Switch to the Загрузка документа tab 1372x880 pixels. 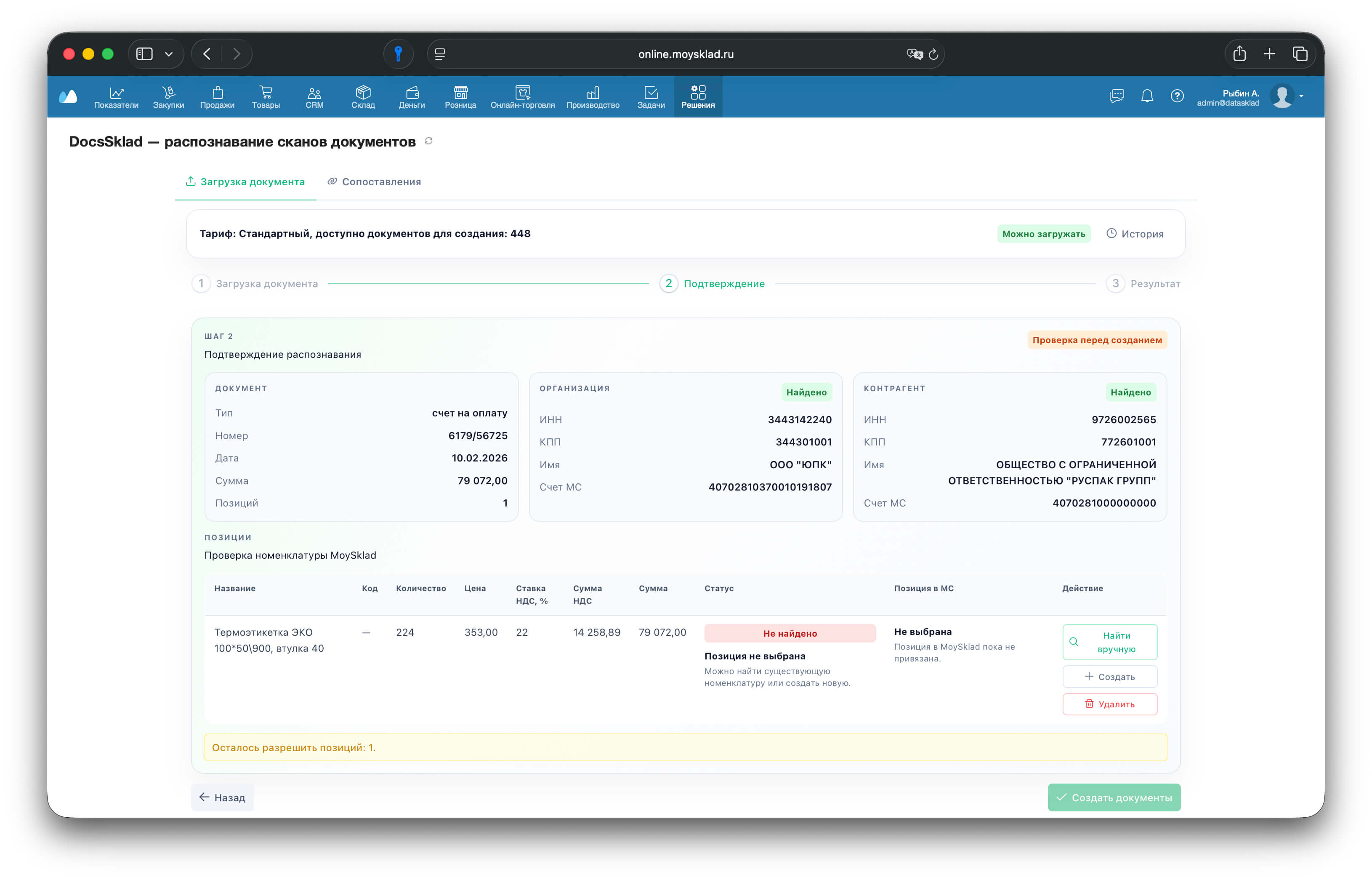245,182
